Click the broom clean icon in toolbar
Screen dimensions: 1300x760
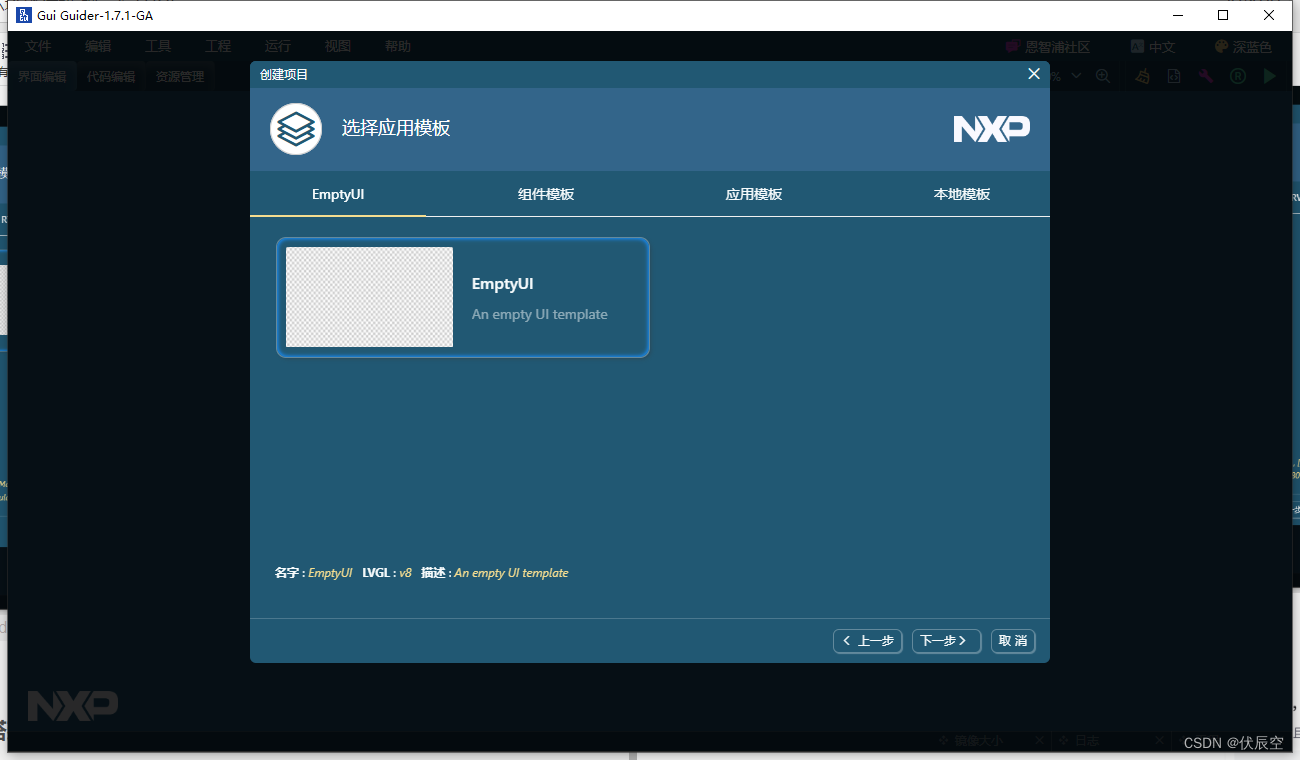1142,76
